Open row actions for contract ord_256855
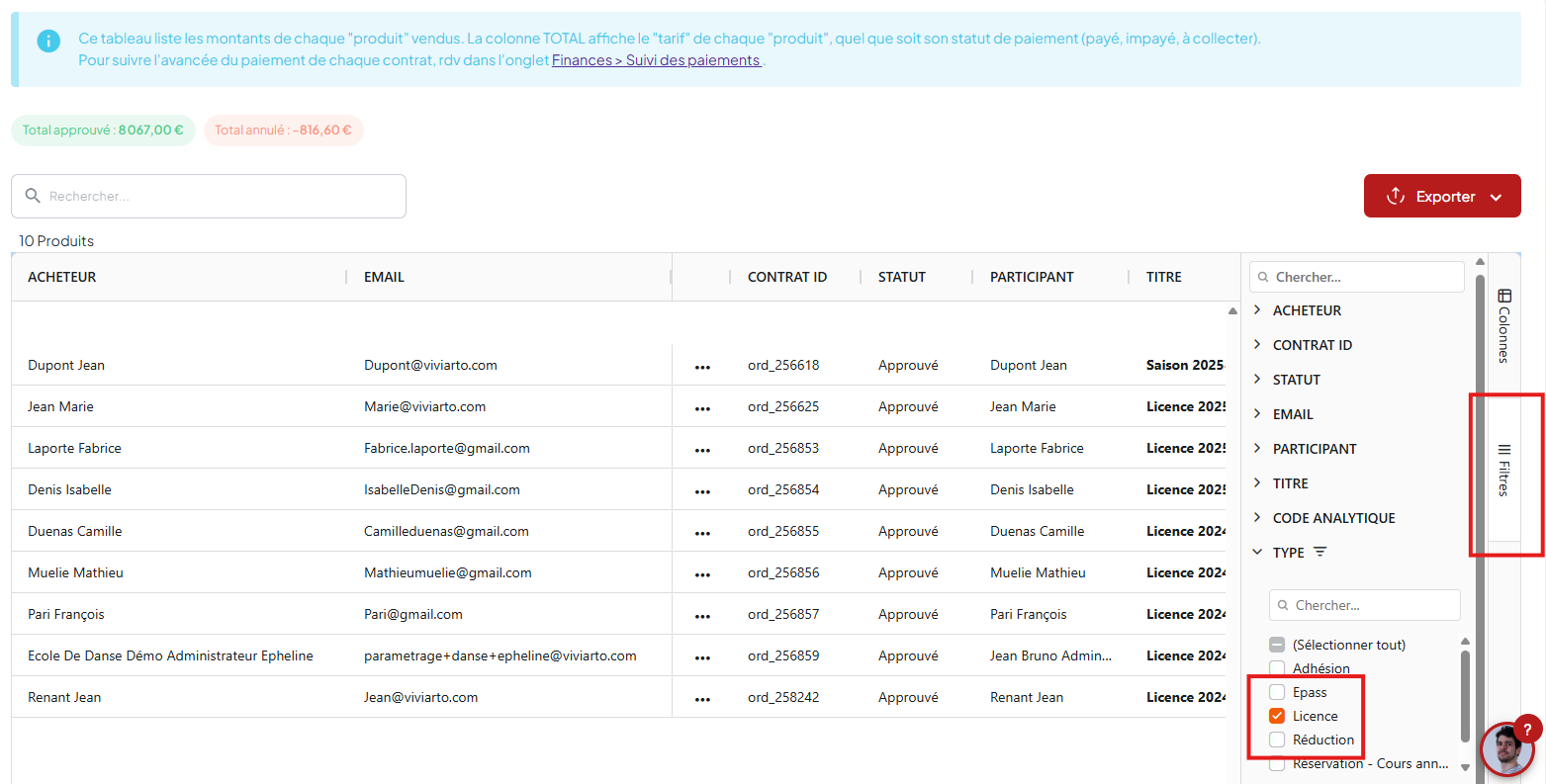1546x784 pixels. coord(702,532)
